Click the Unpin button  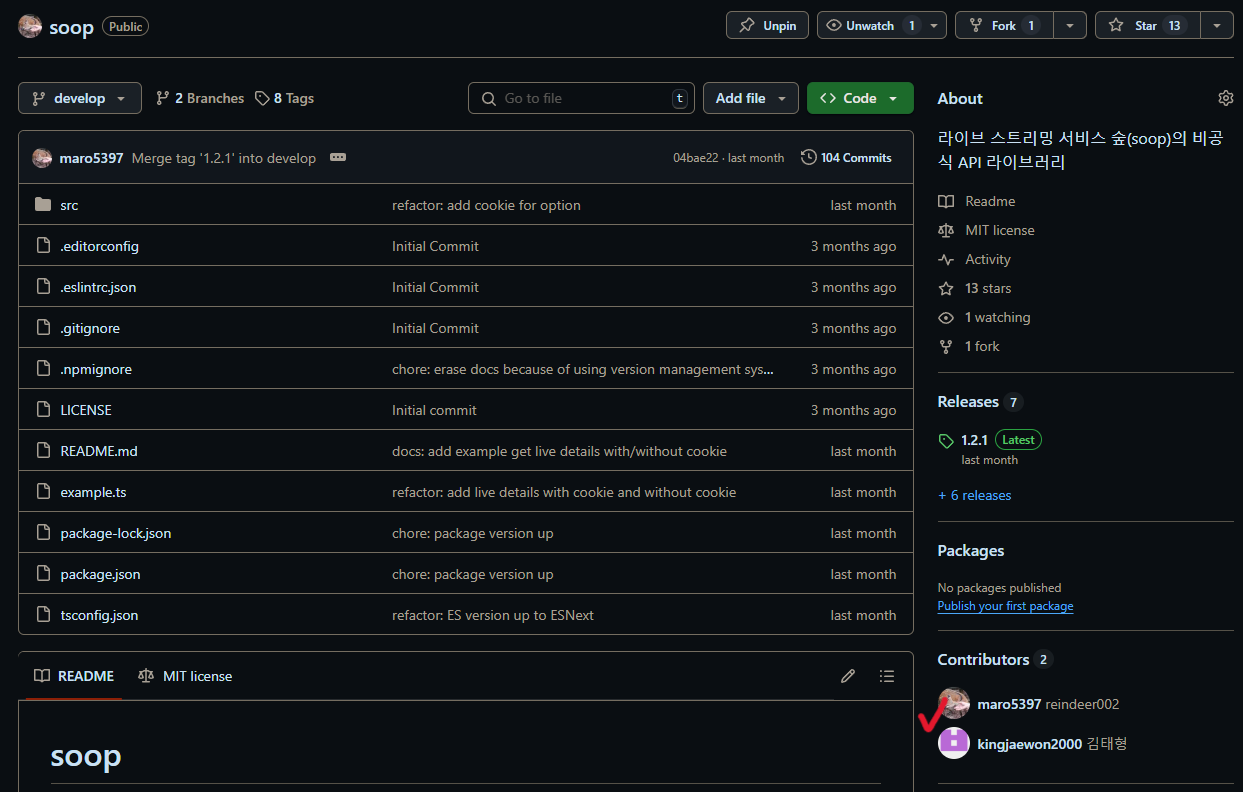[x=767, y=26]
